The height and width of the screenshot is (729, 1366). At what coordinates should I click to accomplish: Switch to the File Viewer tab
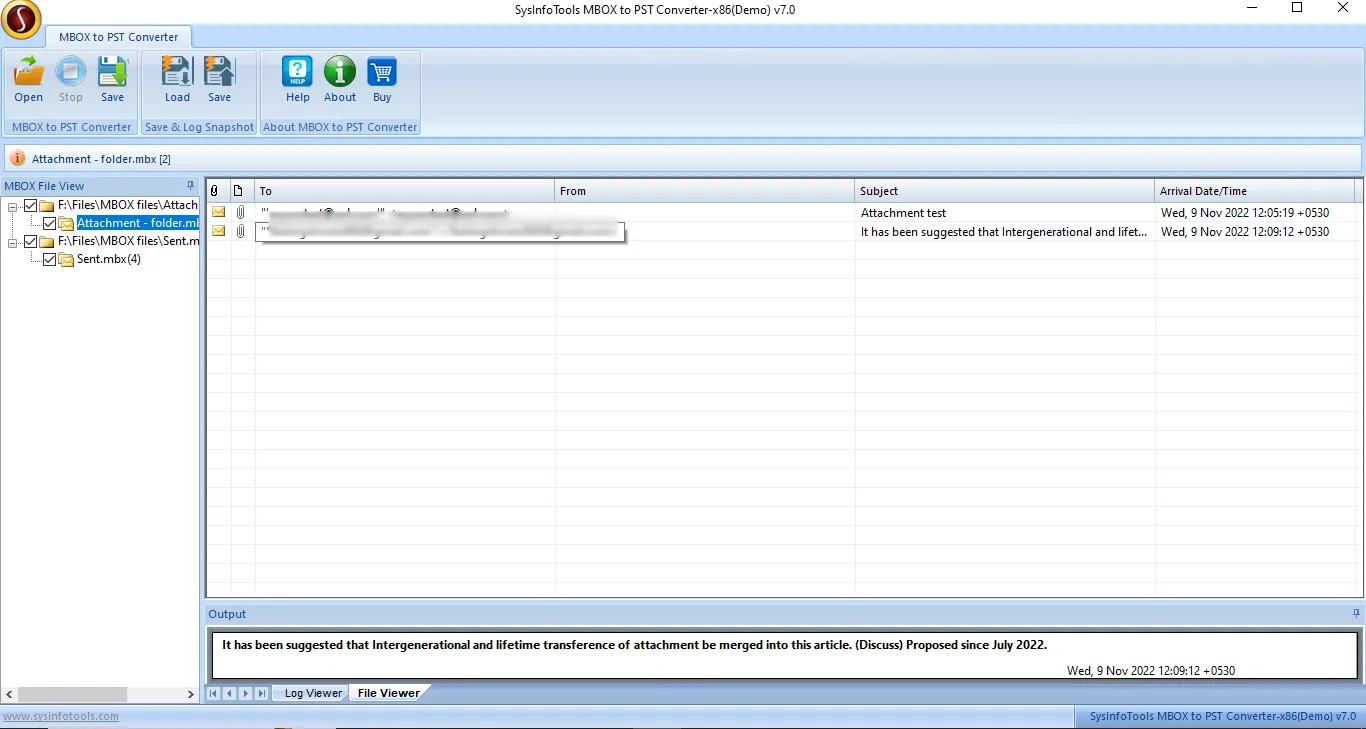[x=389, y=693]
